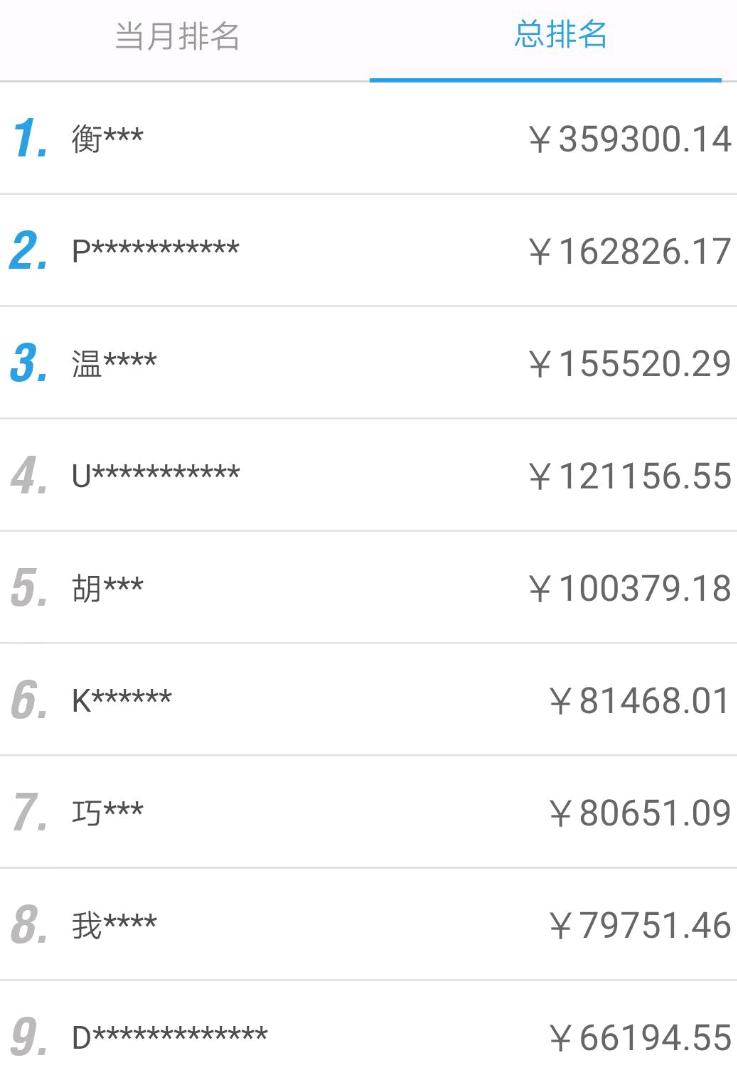The height and width of the screenshot is (1080, 737).
Task: Tap the gray rank number 4 badge
Action: tap(30, 475)
